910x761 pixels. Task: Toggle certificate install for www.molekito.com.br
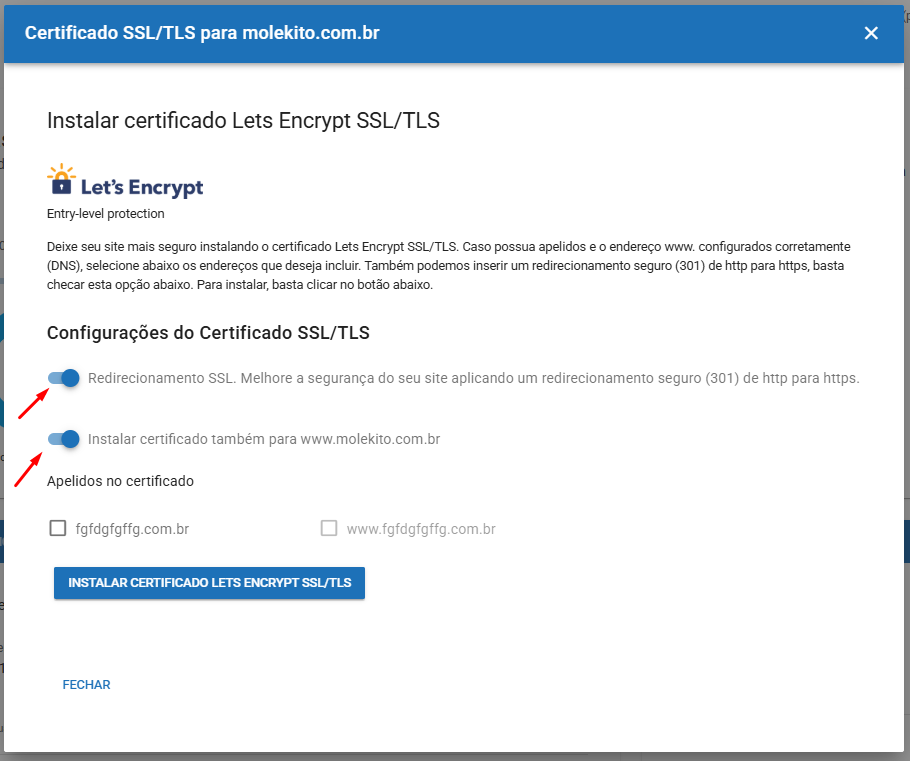[x=63, y=439]
